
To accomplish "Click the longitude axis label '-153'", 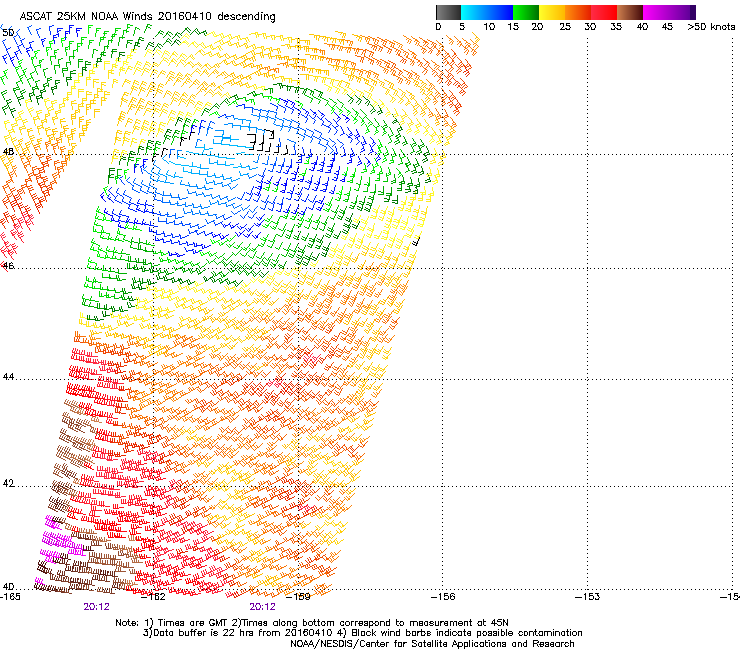I will click(x=588, y=597).
